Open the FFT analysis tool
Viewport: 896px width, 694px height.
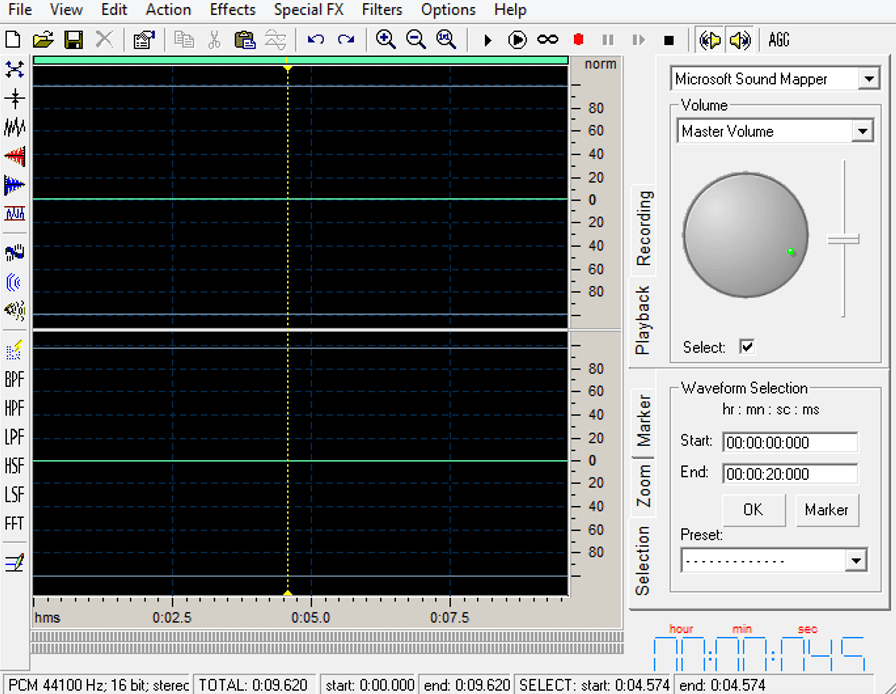click(14, 523)
